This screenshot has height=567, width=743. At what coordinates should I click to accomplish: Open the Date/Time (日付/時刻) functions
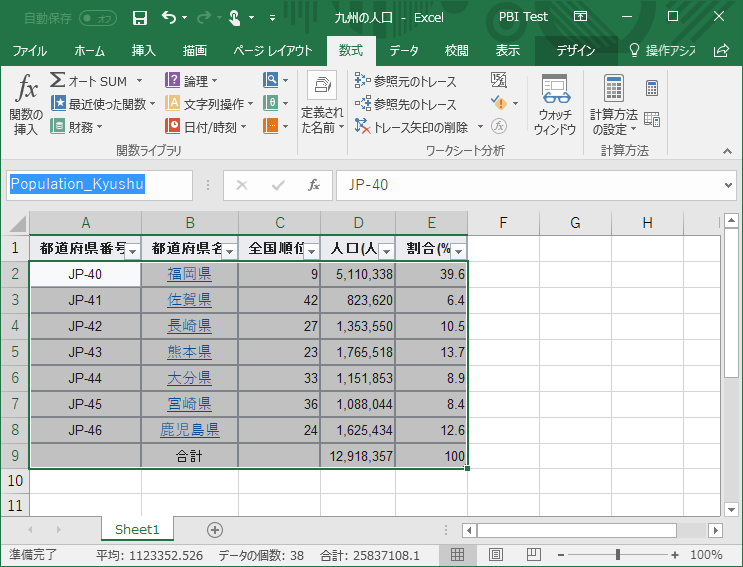coord(206,127)
